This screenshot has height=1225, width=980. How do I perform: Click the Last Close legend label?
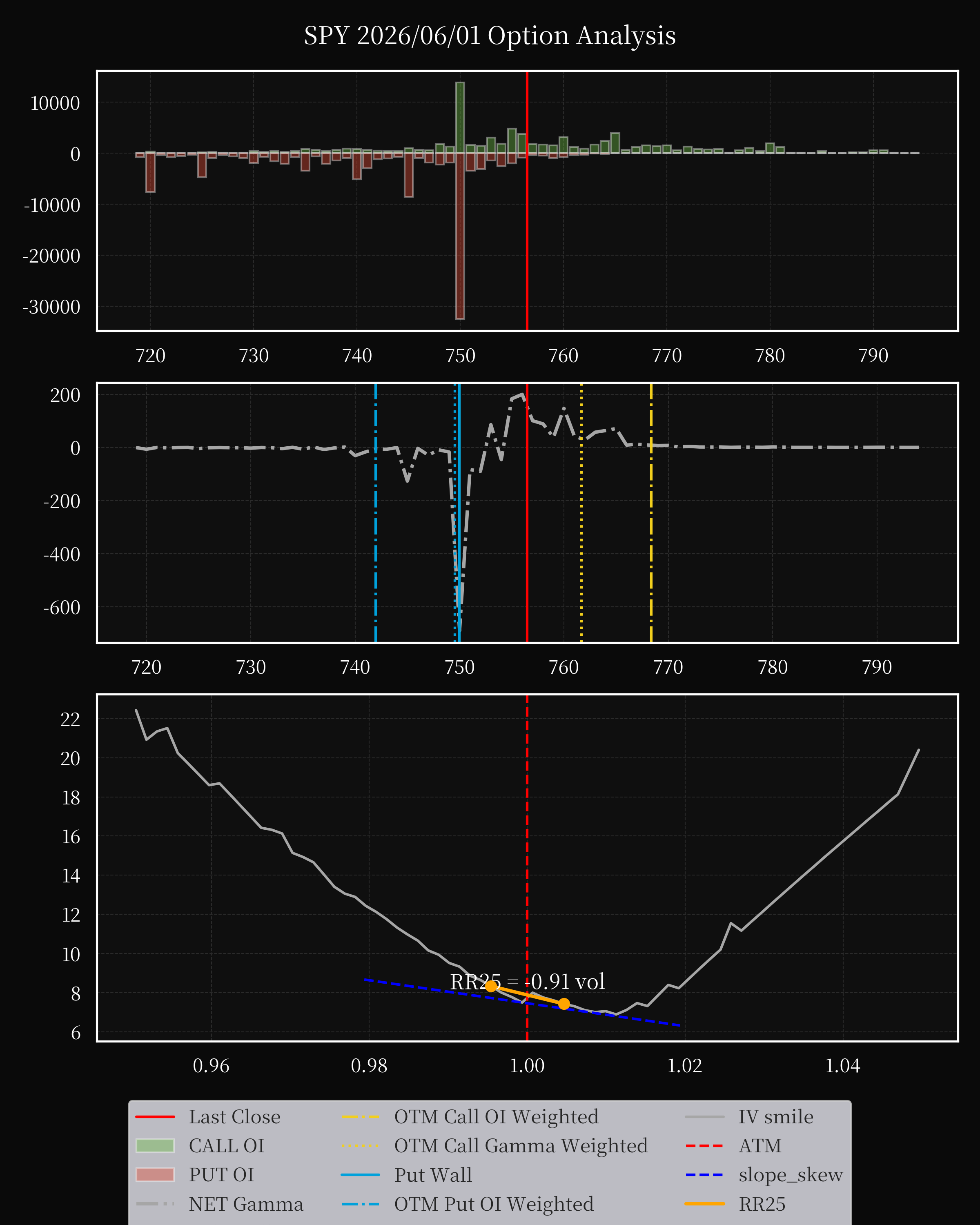pyautogui.click(x=235, y=1116)
